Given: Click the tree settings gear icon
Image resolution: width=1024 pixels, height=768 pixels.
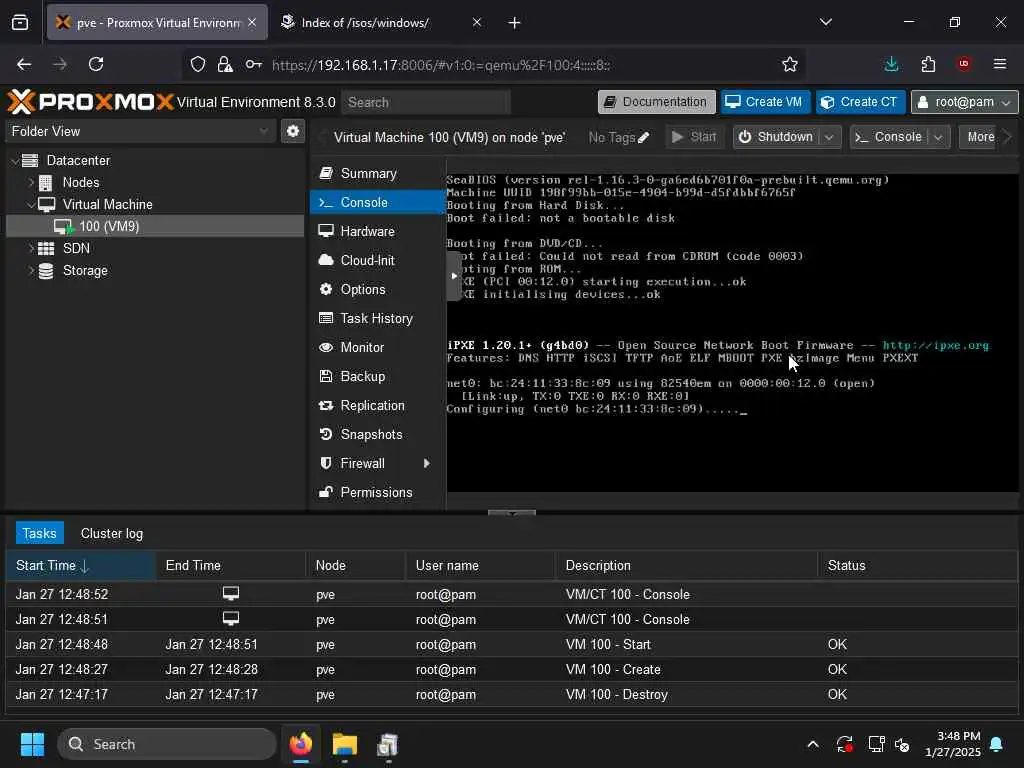Looking at the screenshot, I should pyautogui.click(x=293, y=131).
